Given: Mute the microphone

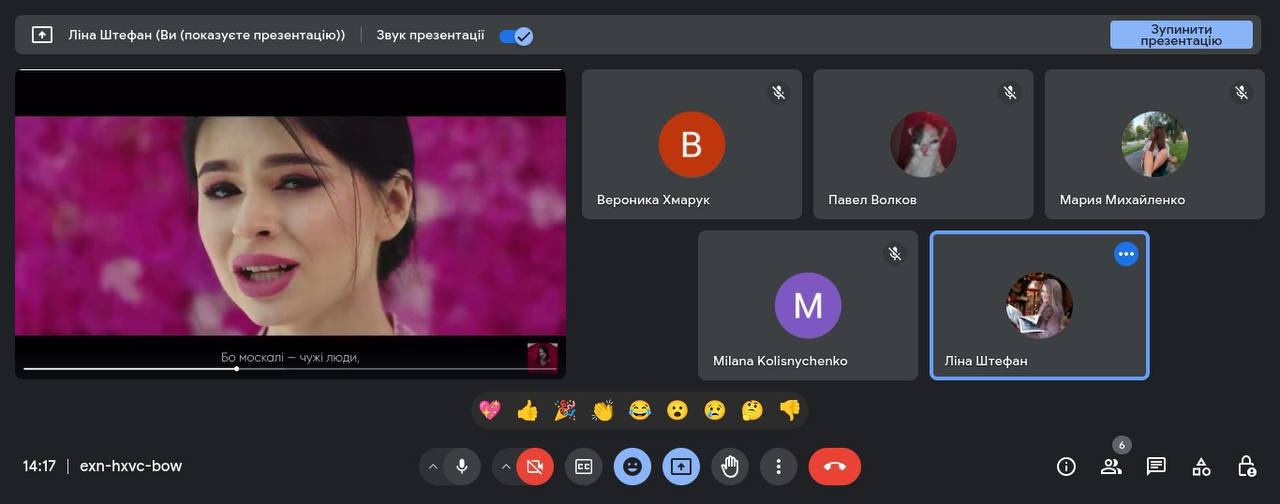Looking at the screenshot, I should 461,466.
